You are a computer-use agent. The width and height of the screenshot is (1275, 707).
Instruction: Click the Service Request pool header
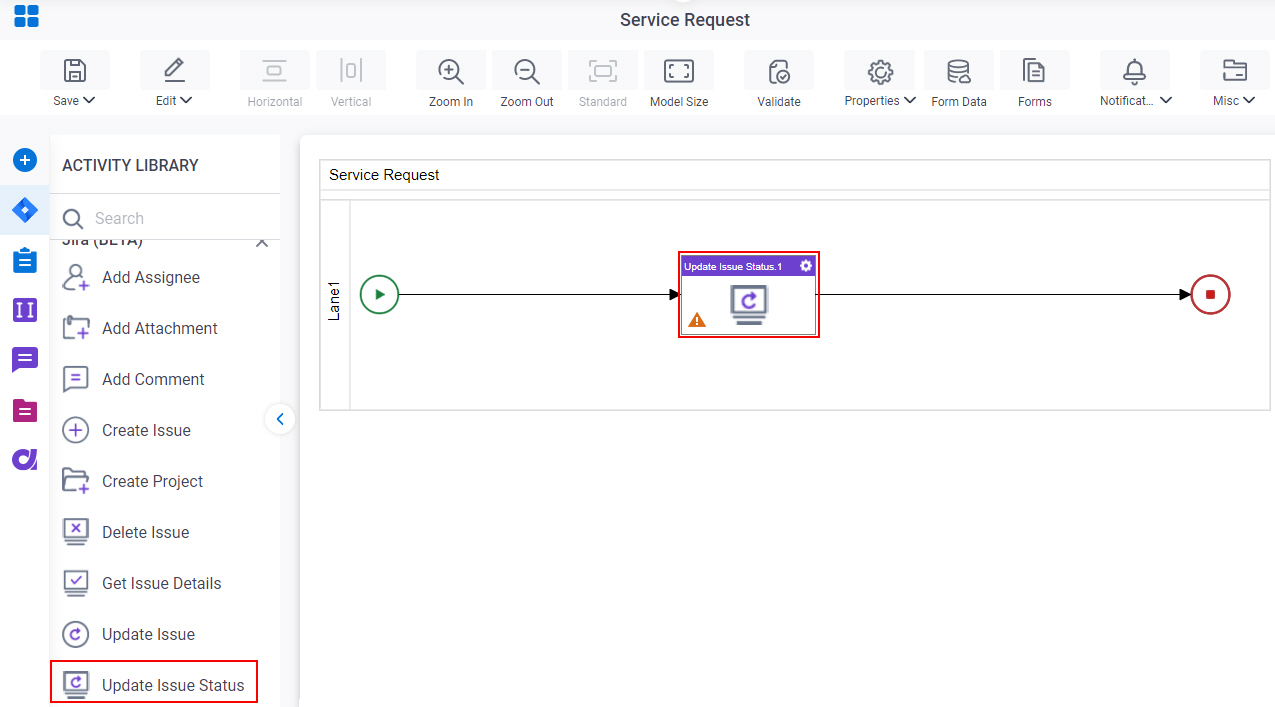coord(795,174)
